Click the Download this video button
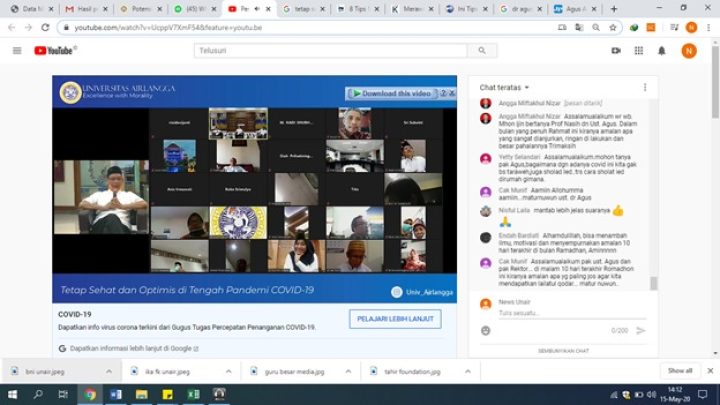 tap(392, 93)
